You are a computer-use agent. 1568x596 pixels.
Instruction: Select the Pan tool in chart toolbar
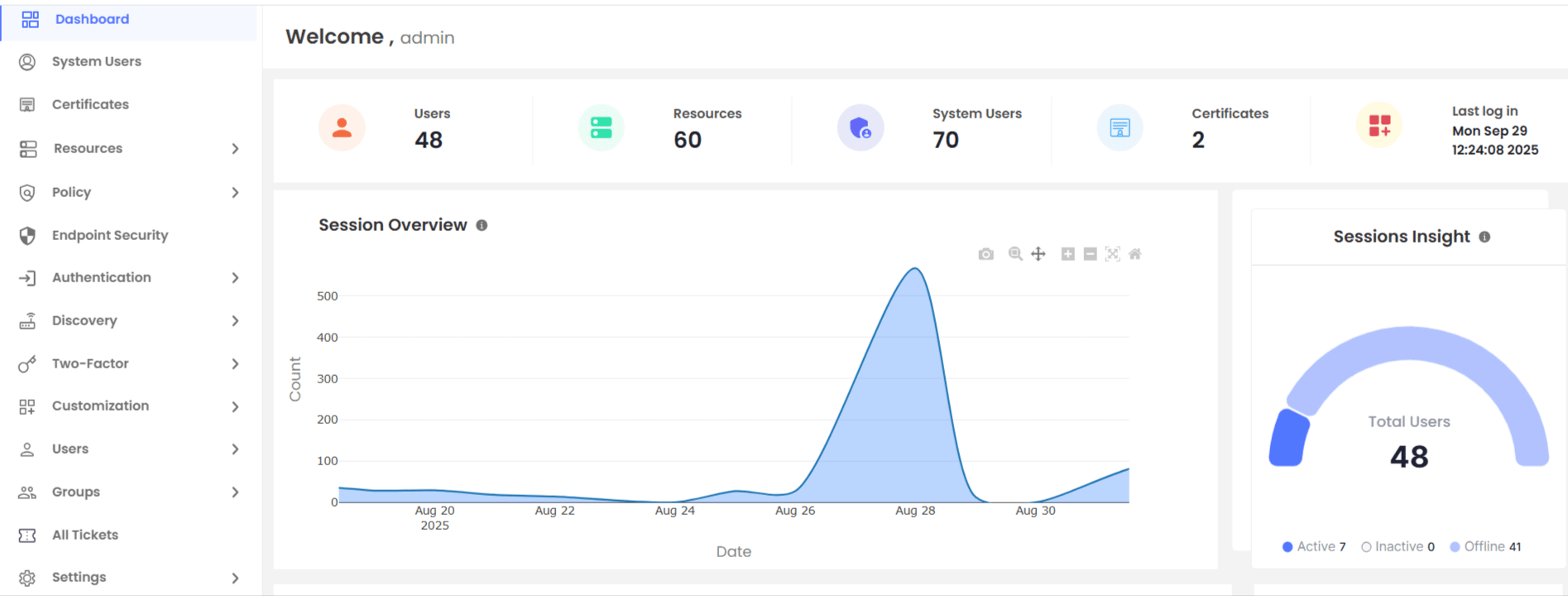[1038, 254]
